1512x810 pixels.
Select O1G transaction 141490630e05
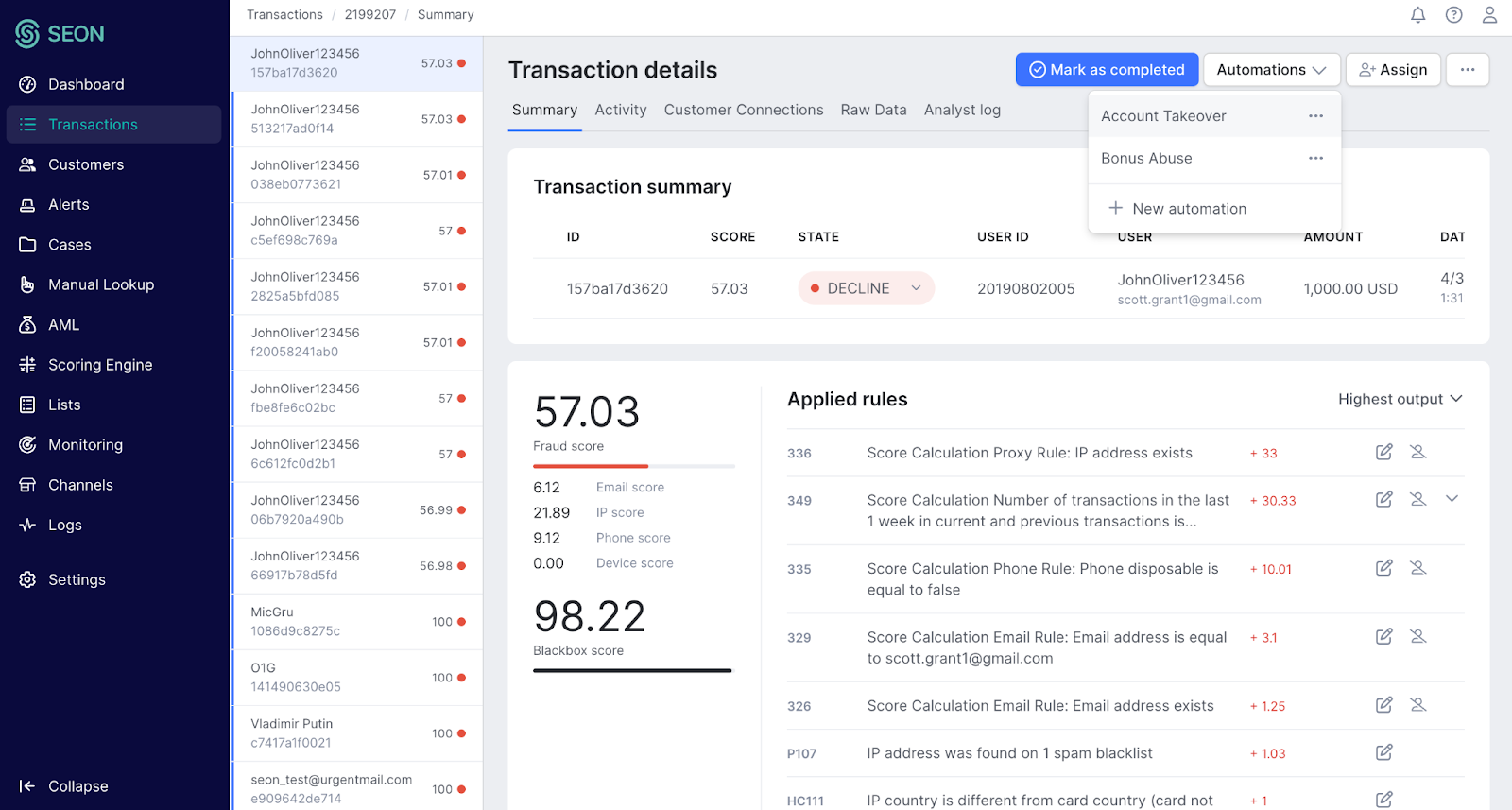(x=357, y=678)
